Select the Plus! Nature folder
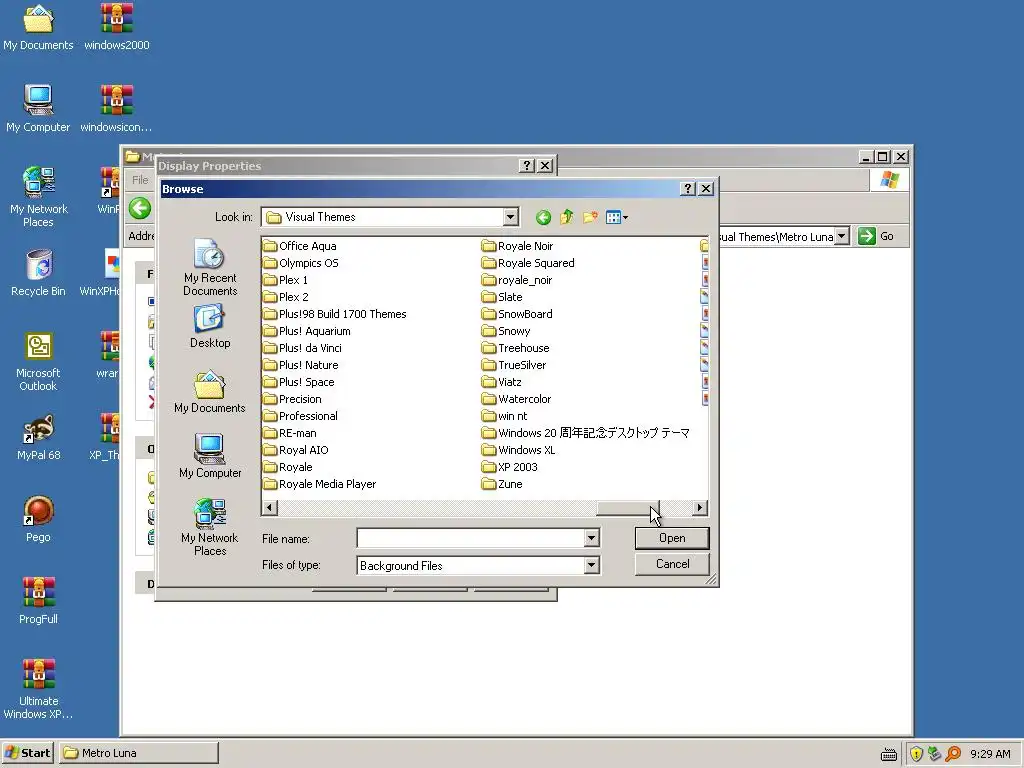Viewport: 1024px width, 768px height. [x=300, y=365]
